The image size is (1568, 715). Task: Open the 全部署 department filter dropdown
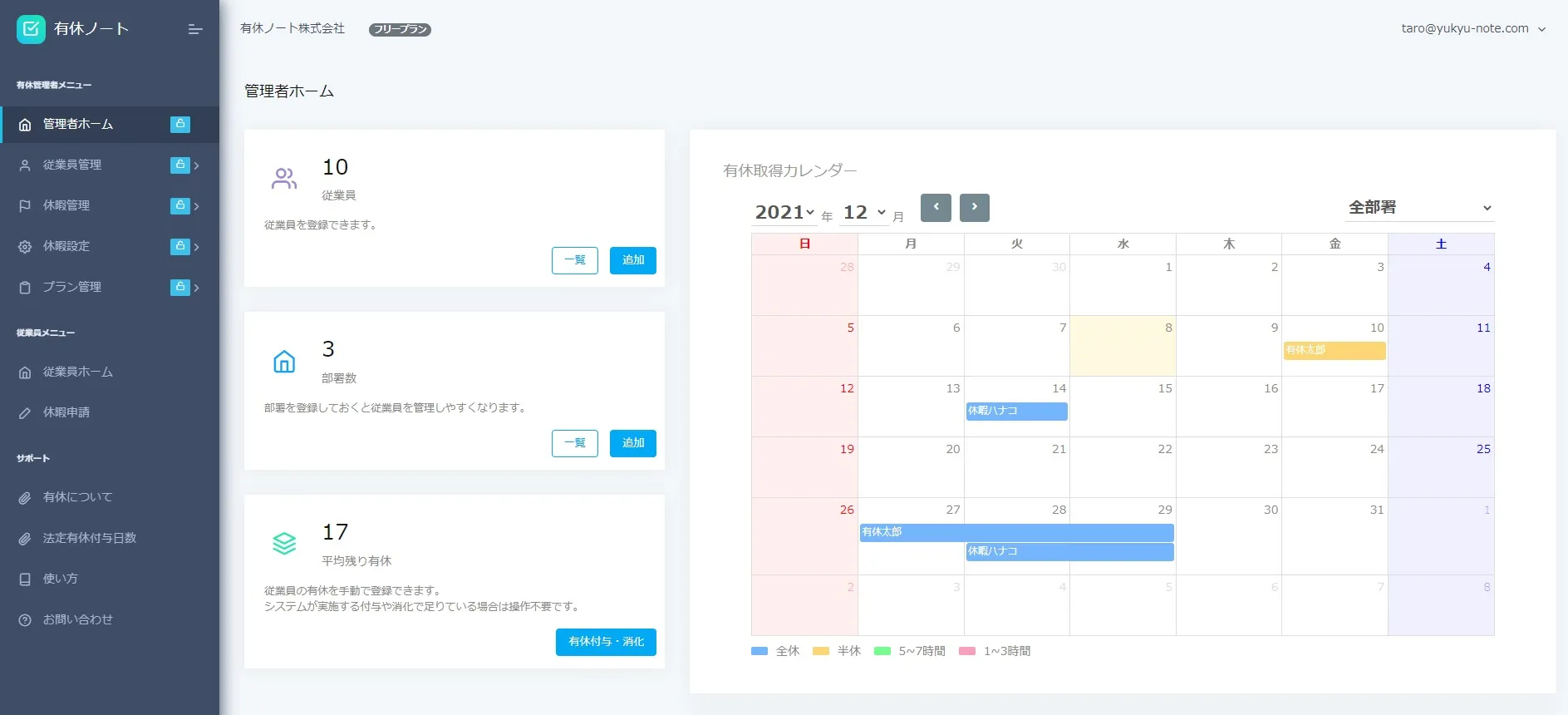(1419, 208)
